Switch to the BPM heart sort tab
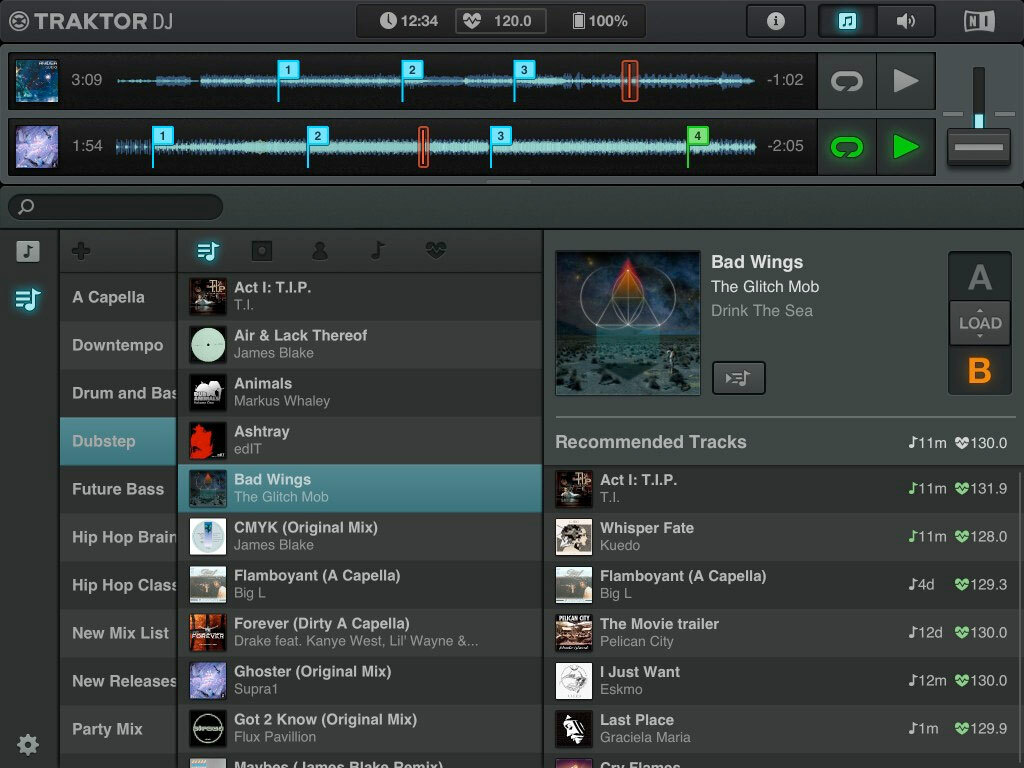Image resolution: width=1024 pixels, height=768 pixels. pyautogui.click(x=436, y=249)
